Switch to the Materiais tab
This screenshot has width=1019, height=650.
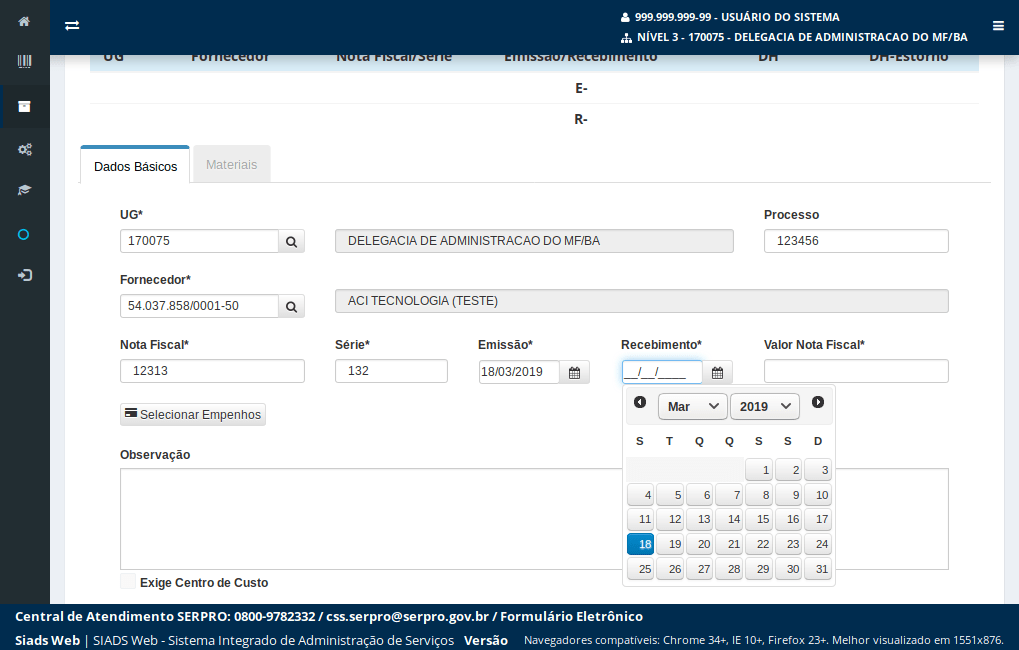pos(231,164)
